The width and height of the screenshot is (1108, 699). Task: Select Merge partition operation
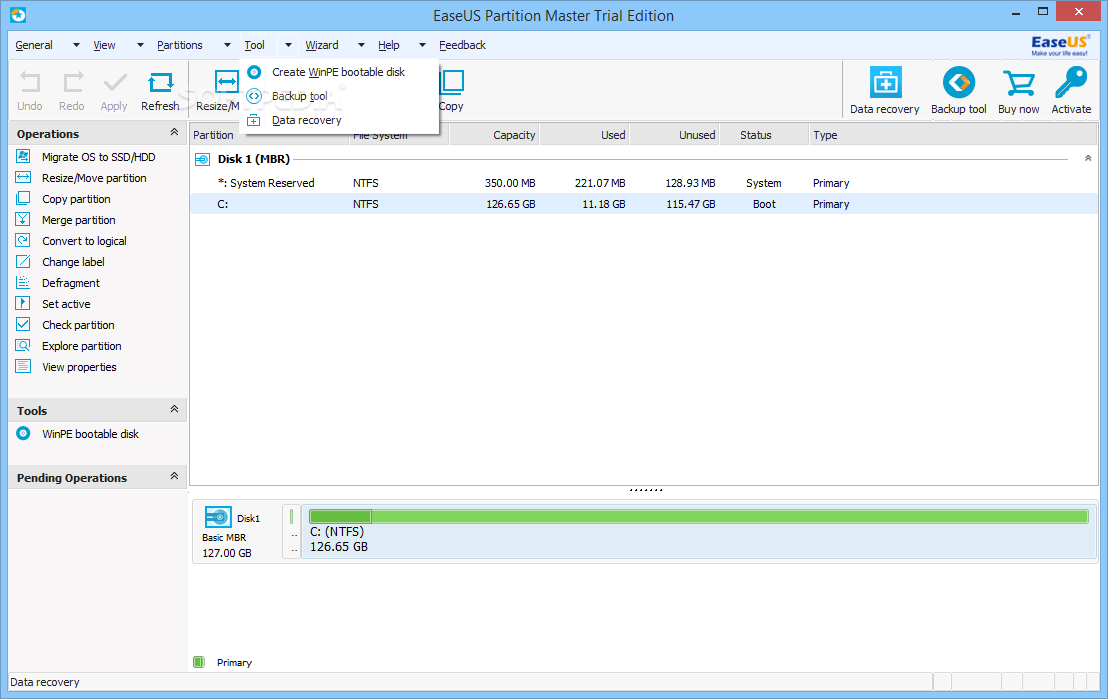(78, 220)
